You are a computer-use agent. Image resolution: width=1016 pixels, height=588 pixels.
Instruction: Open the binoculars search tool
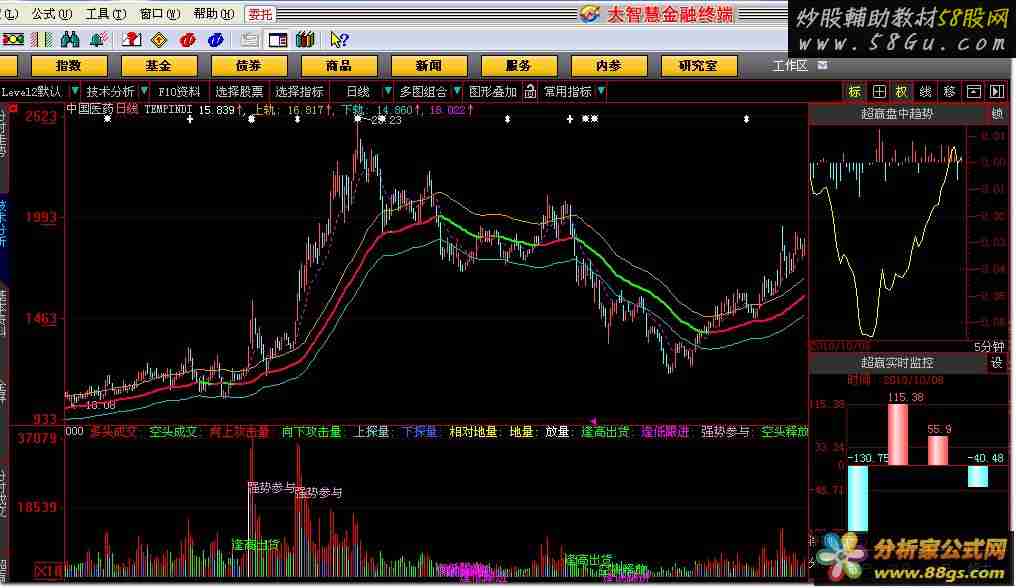pyautogui.click(x=69, y=40)
